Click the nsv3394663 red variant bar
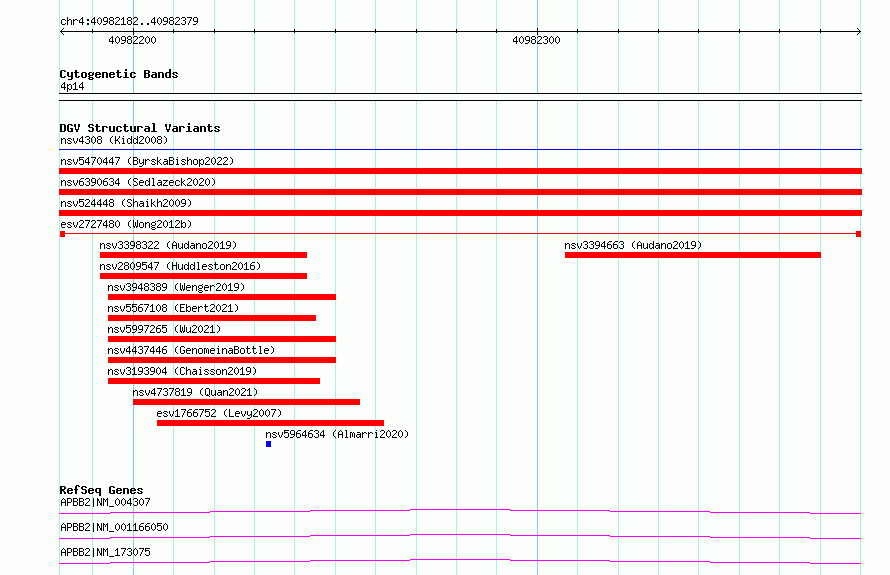 692,255
